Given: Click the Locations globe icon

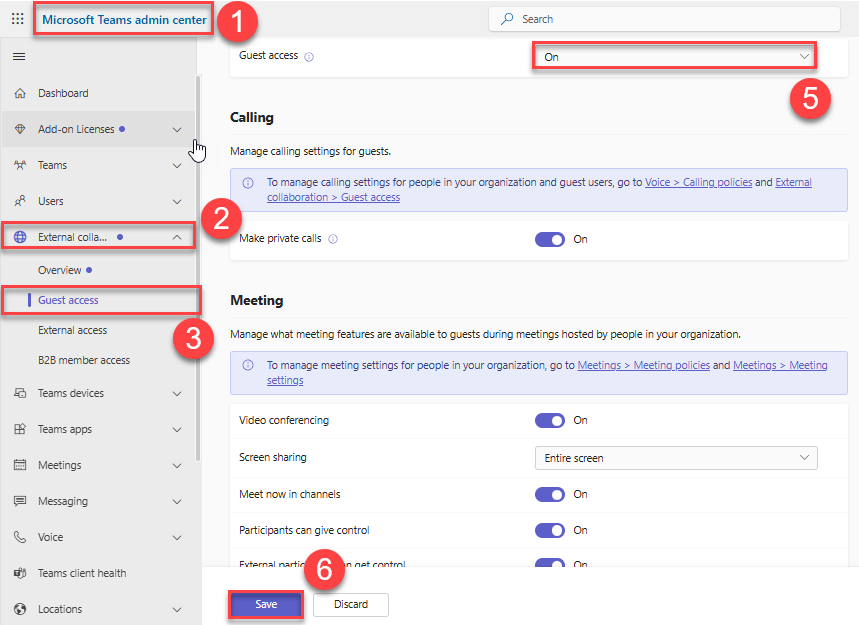Looking at the screenshot, I should coord(20,609).
